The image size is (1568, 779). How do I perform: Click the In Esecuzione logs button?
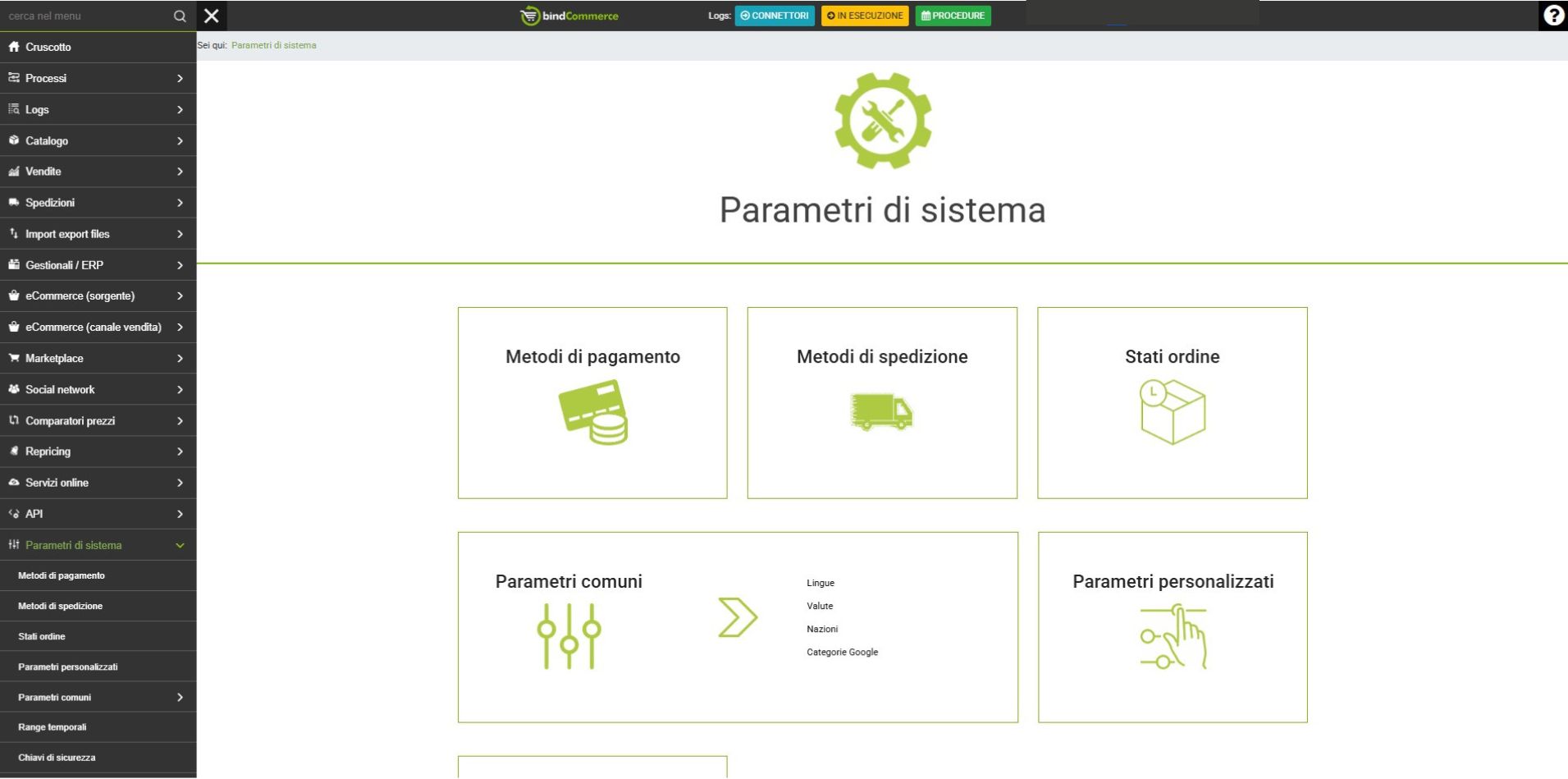click(x=864, y=16)
